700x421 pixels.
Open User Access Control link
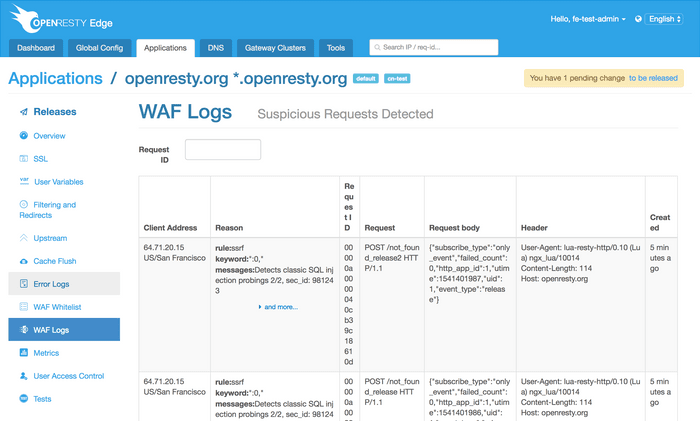(69, 376)
